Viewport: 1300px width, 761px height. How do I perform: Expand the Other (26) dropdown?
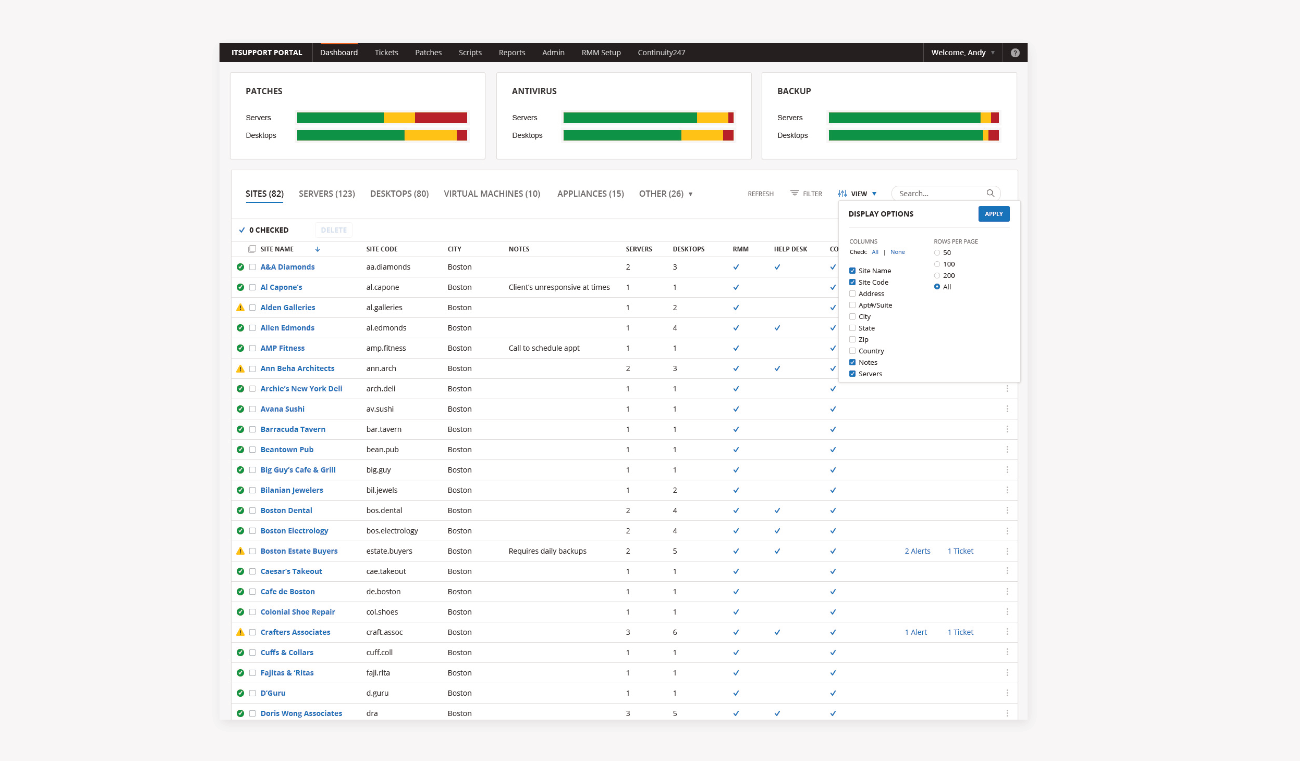[x=665, y=194]
